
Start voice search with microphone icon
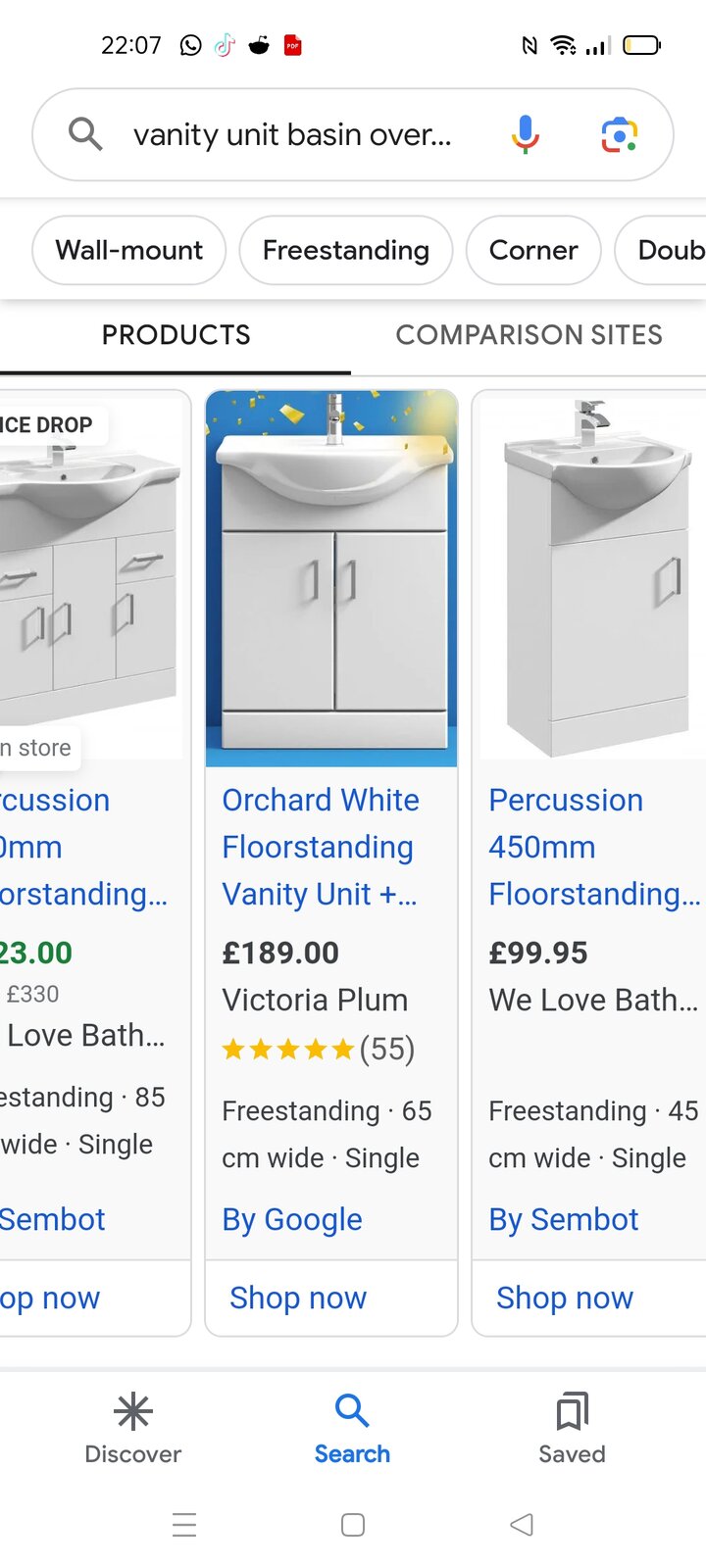526,134
